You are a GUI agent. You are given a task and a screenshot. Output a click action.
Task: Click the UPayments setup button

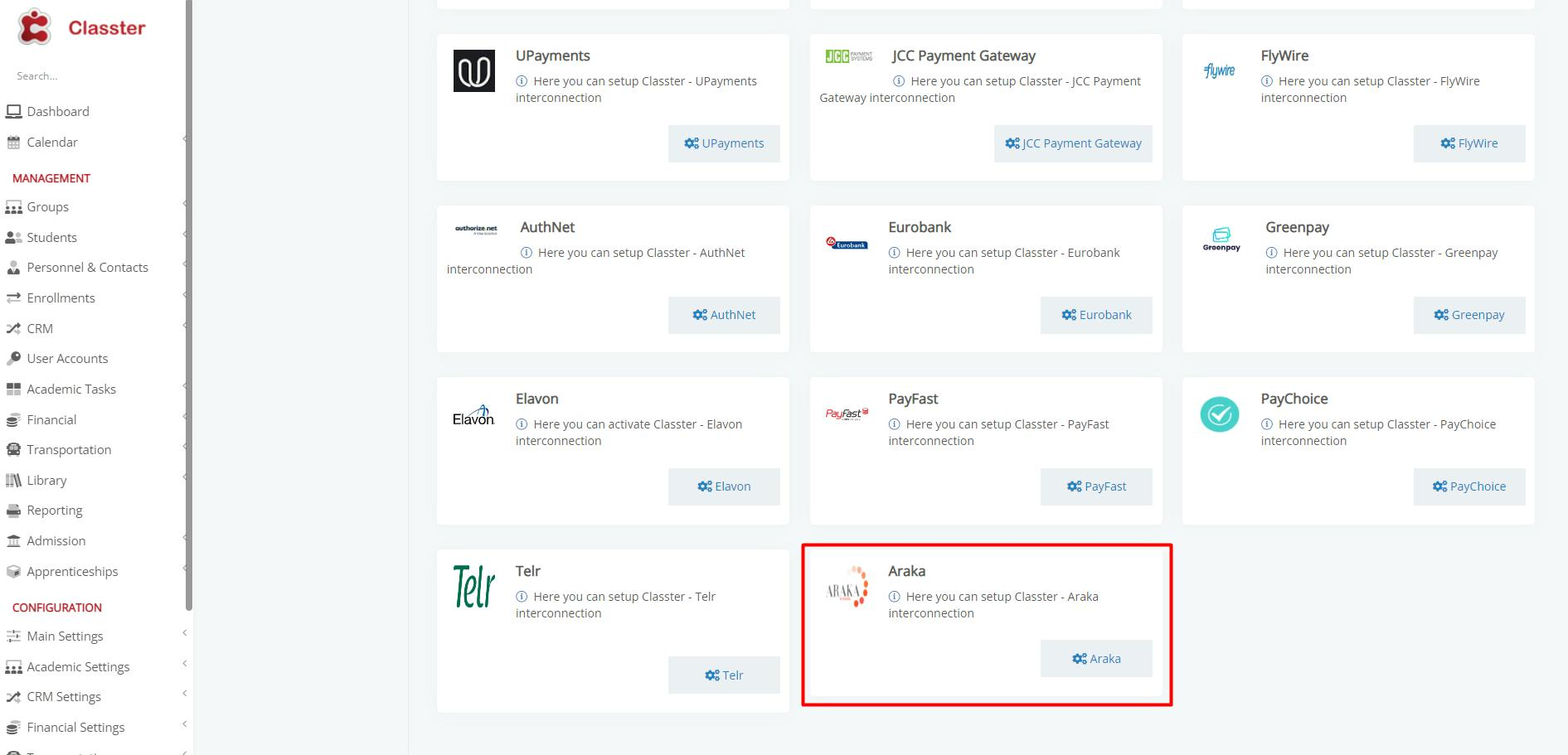(x=724, y=143)
